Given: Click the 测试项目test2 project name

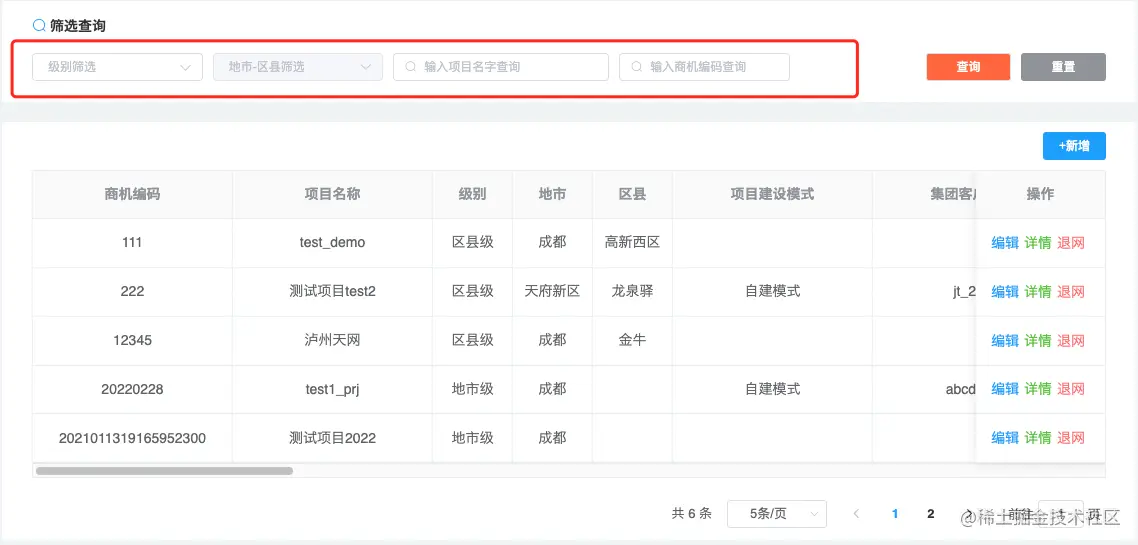Looking at the screenshot, I should (x=332, y=292).
